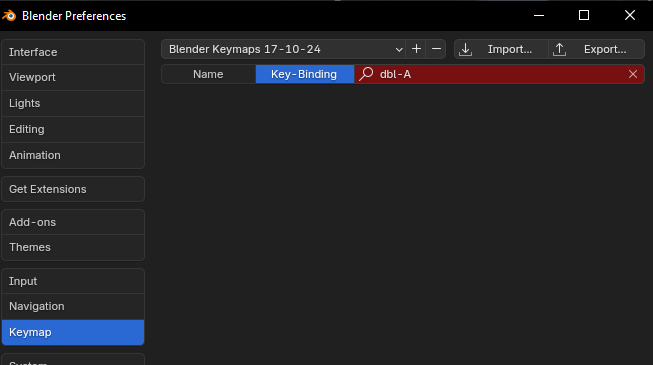Show Animation preferences
Screen dimensions: 653x365
click(x=73, y=155)
